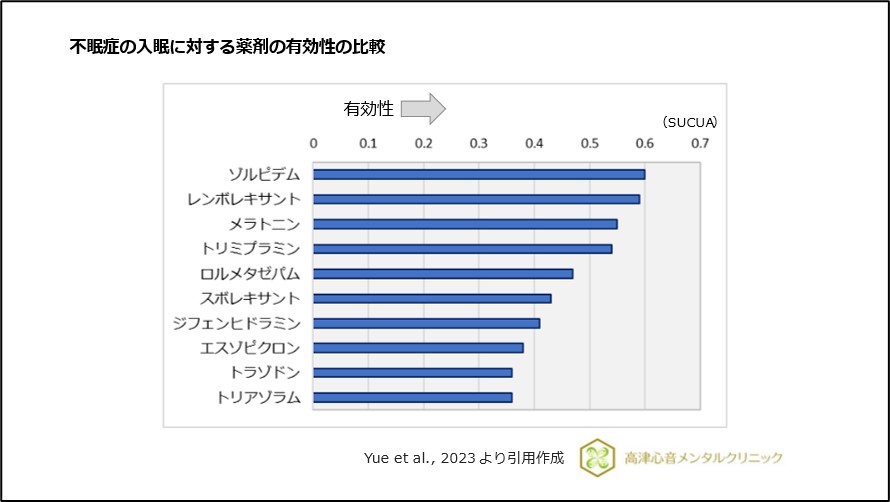Select the ジフェンヒドラミン bar
Screen dimensions: 890x502
click(427, 323)
